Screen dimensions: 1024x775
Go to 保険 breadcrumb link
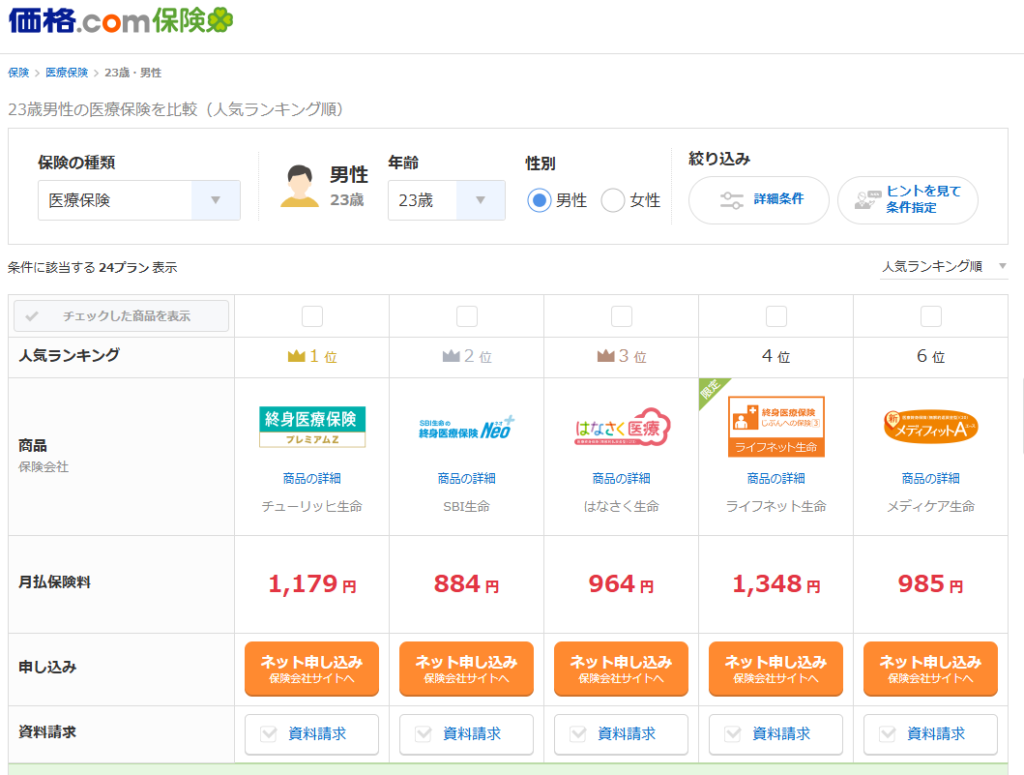pyautogui.click(x=18, y=72)
